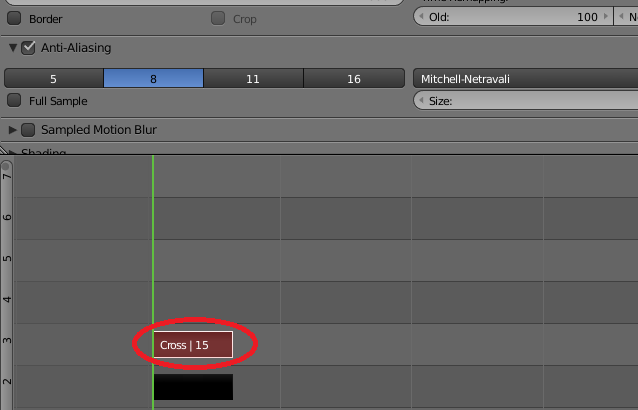Decrease the Old time remapping value arrow

421,17
